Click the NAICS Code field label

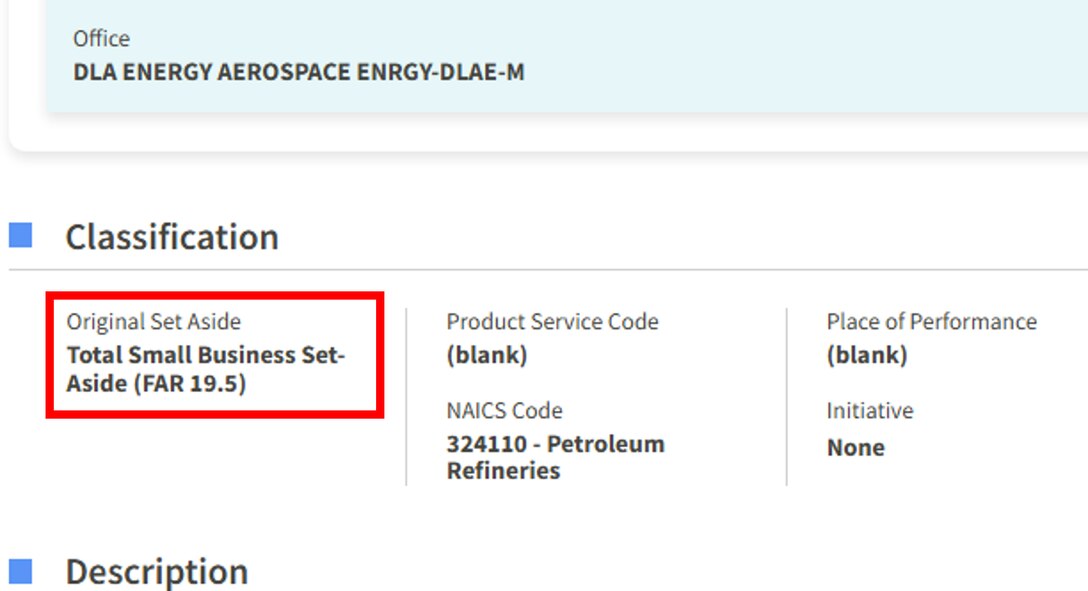[504, 410]
